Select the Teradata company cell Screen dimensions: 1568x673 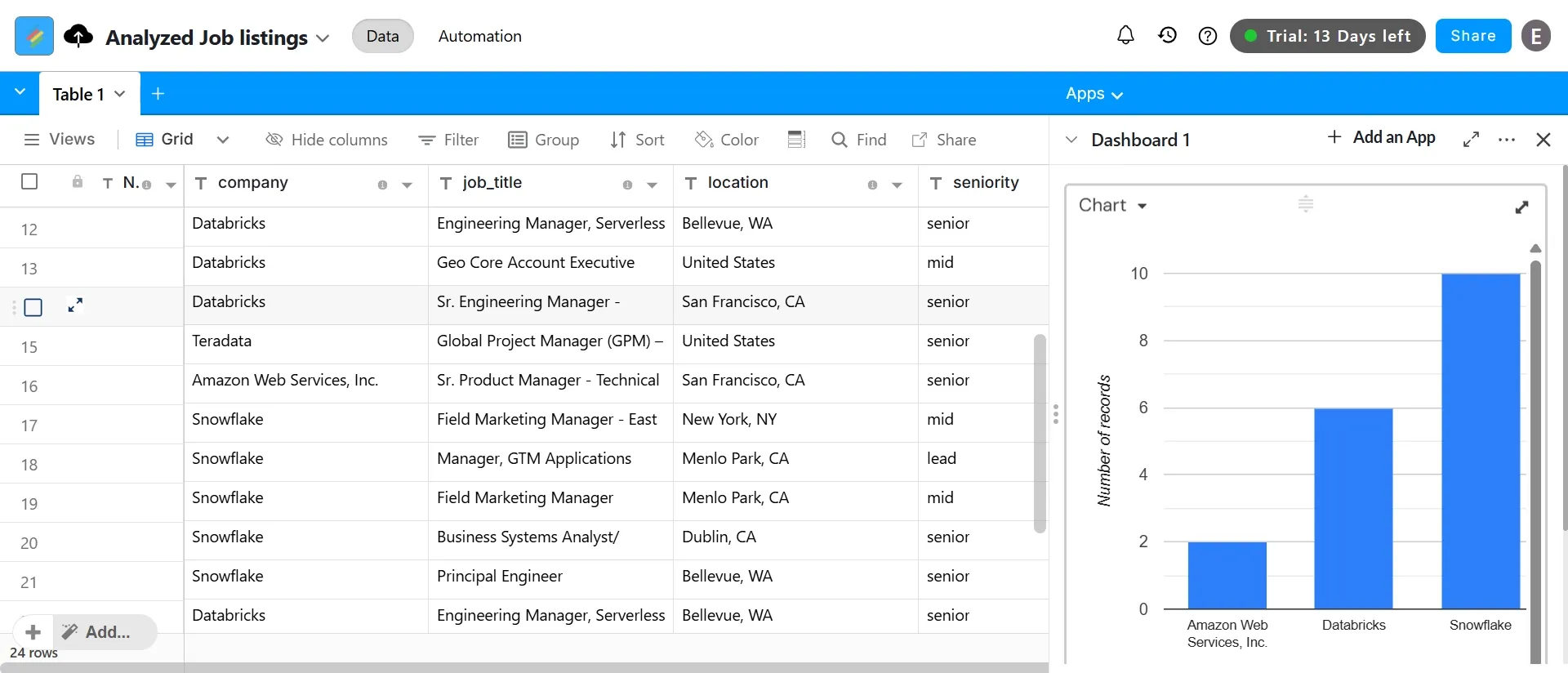(x=306, y=344)
